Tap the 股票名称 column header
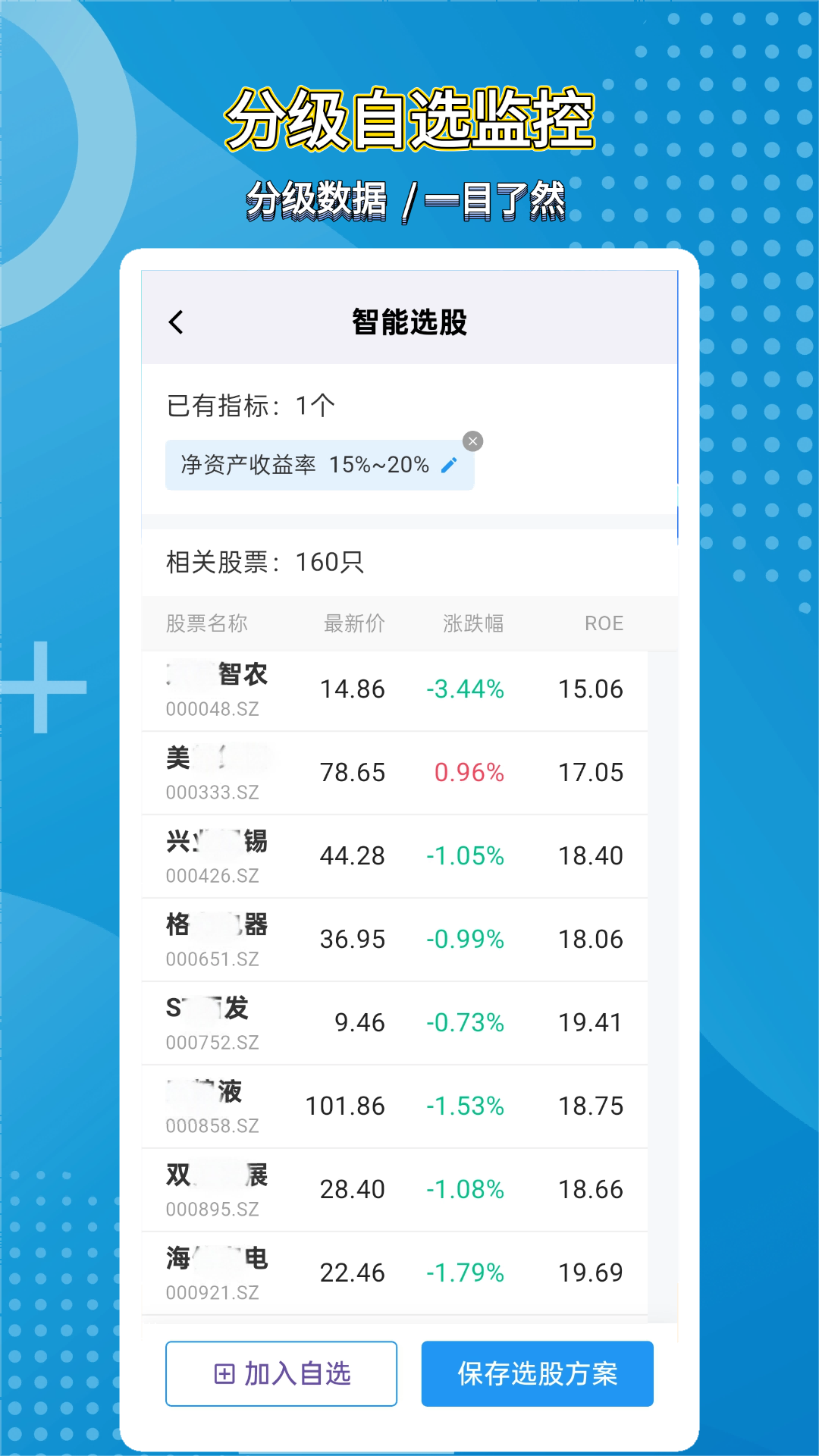The image size is (819, 1456). click(207, 623)
